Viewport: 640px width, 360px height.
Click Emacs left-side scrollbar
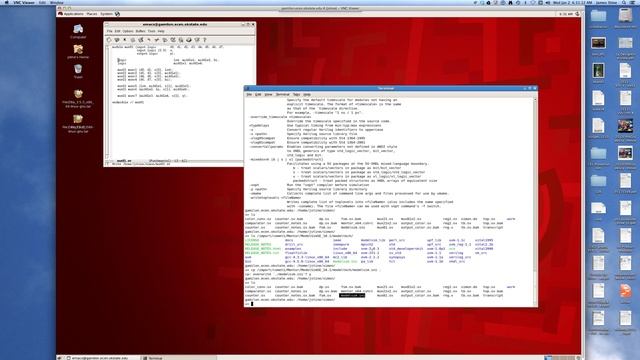click(107, 102)
